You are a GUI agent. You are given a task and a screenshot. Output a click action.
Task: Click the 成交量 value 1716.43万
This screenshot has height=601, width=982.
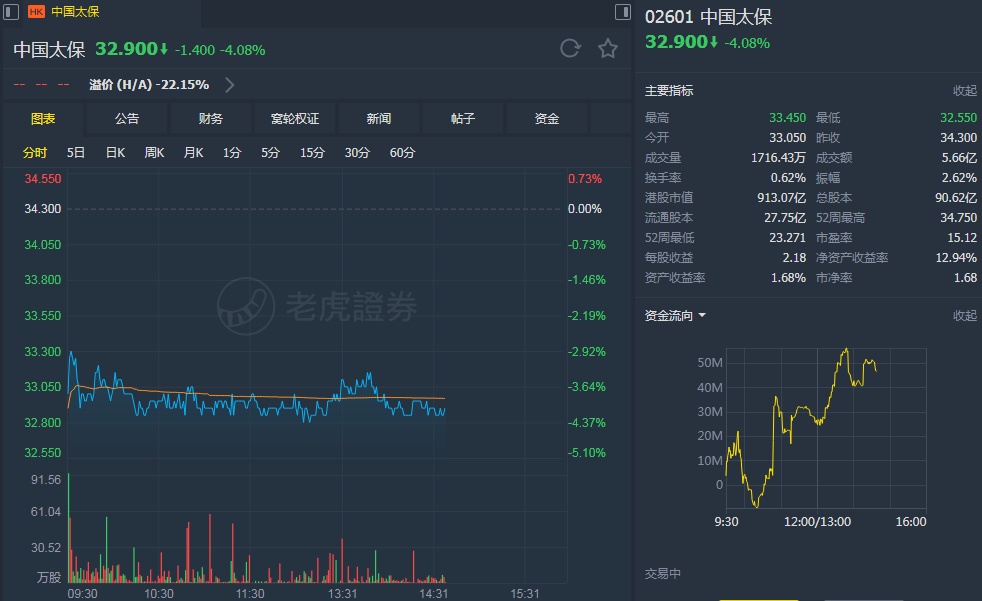click(x=778, y=158)
